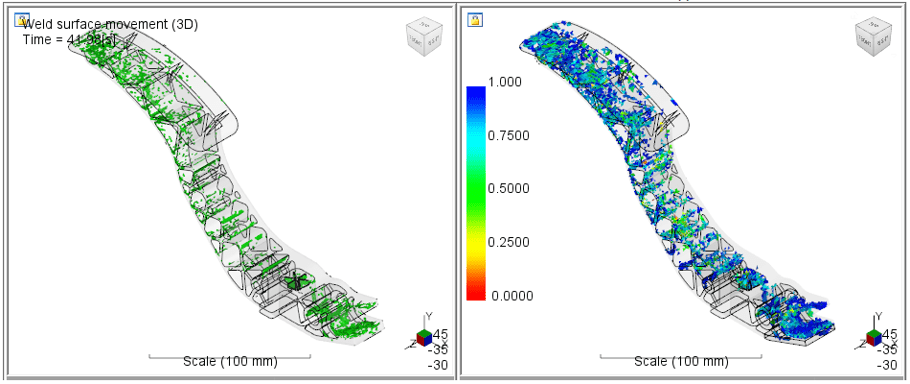Click the Weld surface movement (3D) title text

tap(110, 24)
